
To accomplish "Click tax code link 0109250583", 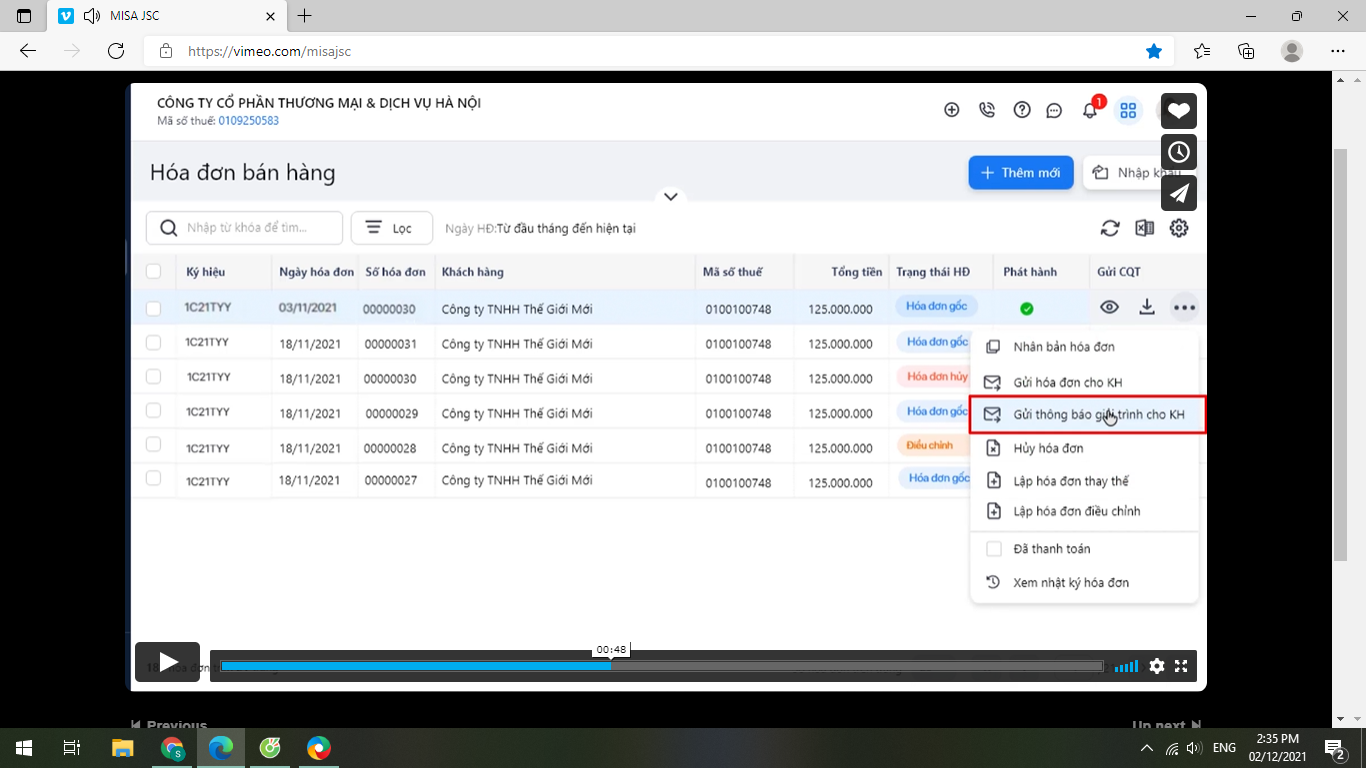I will pyautogui.click(x=249, y=121).
